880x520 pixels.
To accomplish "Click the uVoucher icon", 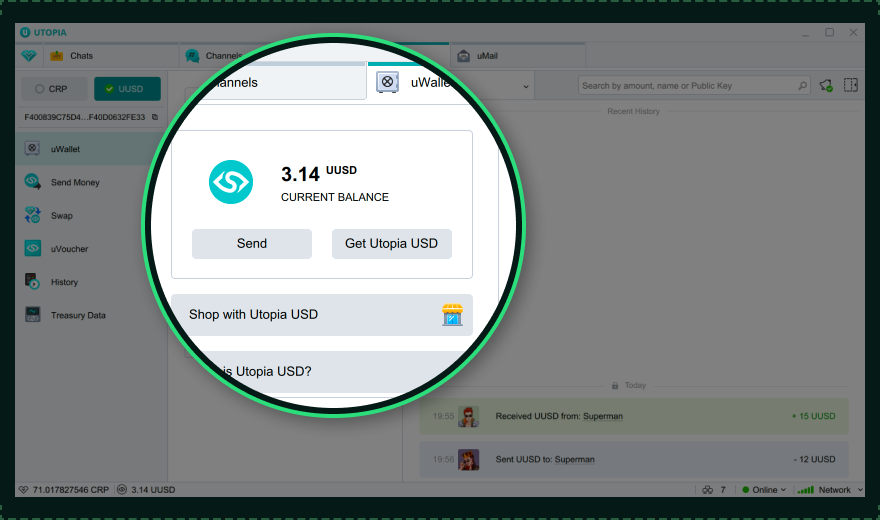I will 33,248.
